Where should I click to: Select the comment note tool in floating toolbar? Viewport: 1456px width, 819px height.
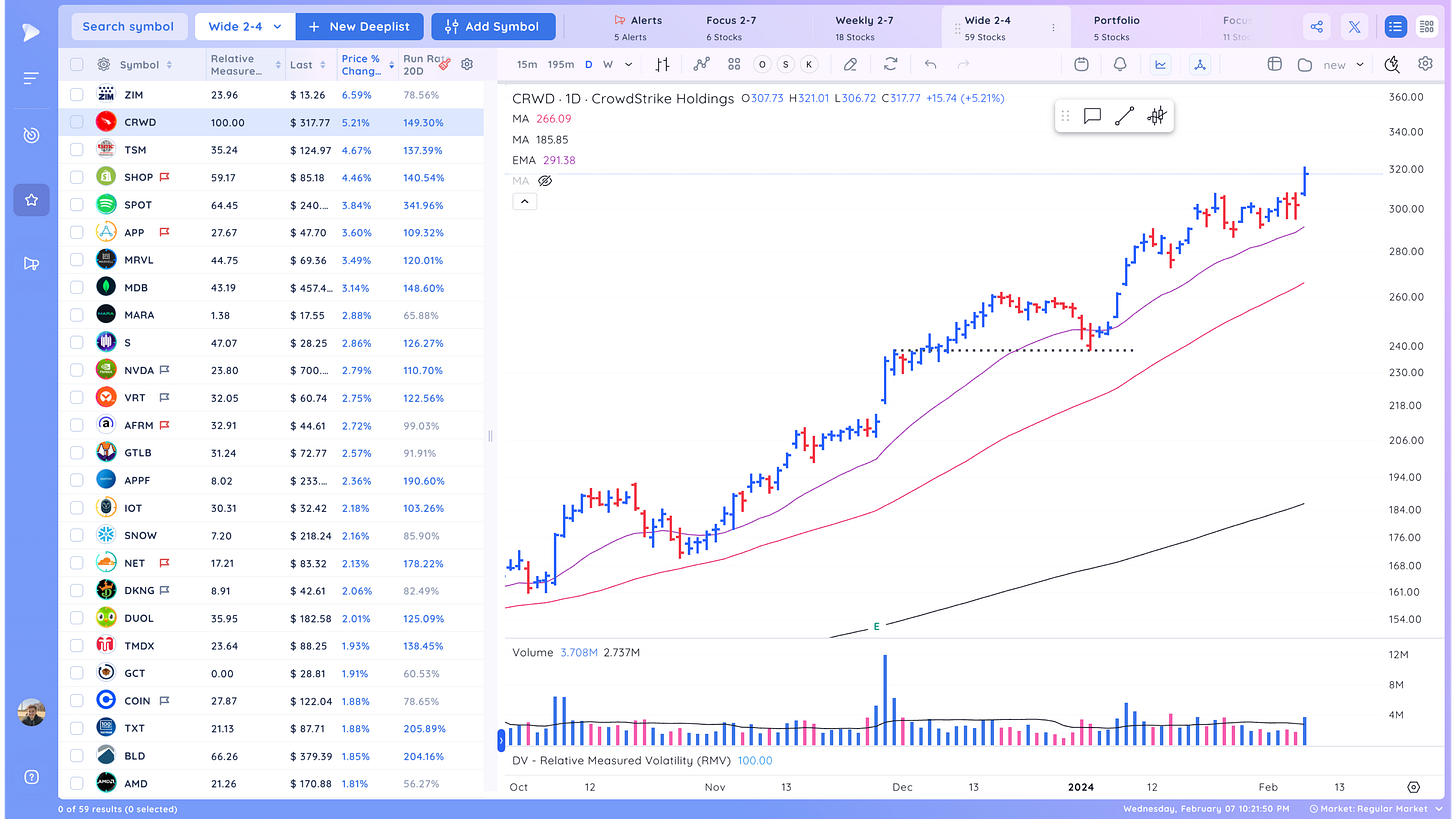click(x=1092, y=116)
